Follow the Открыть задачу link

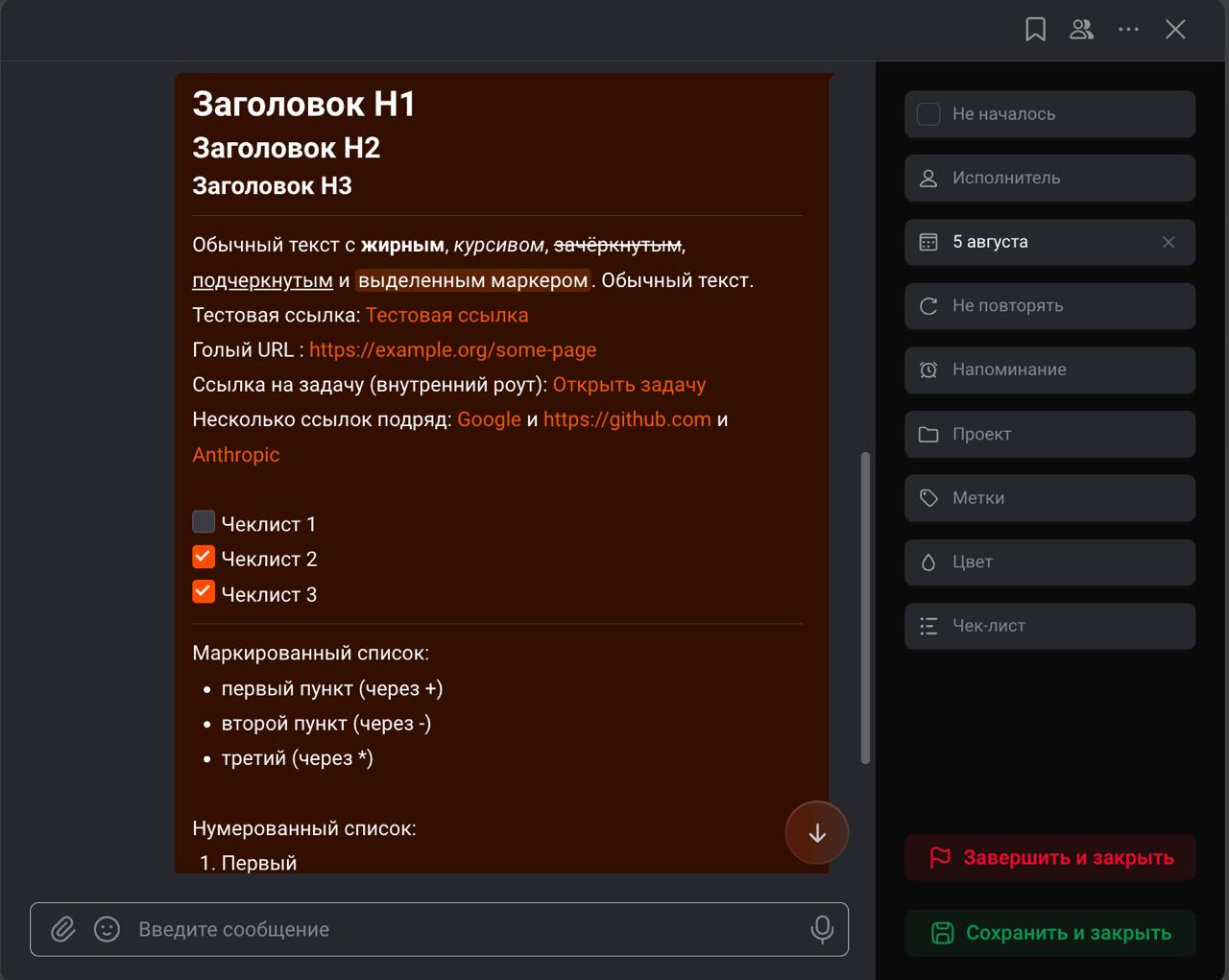[x=629, y=385]
